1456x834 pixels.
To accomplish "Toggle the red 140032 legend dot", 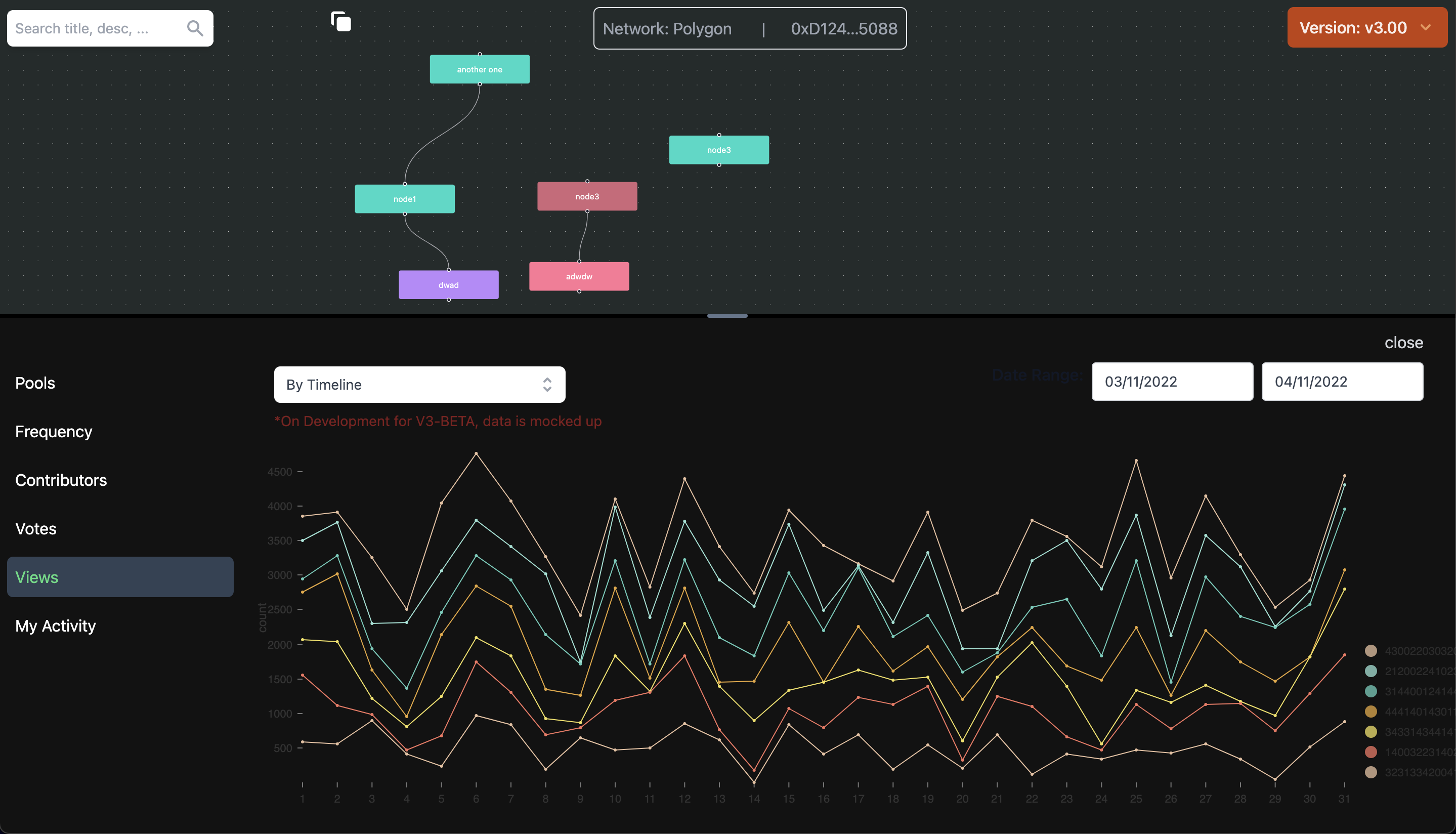I will (1371, 752).
